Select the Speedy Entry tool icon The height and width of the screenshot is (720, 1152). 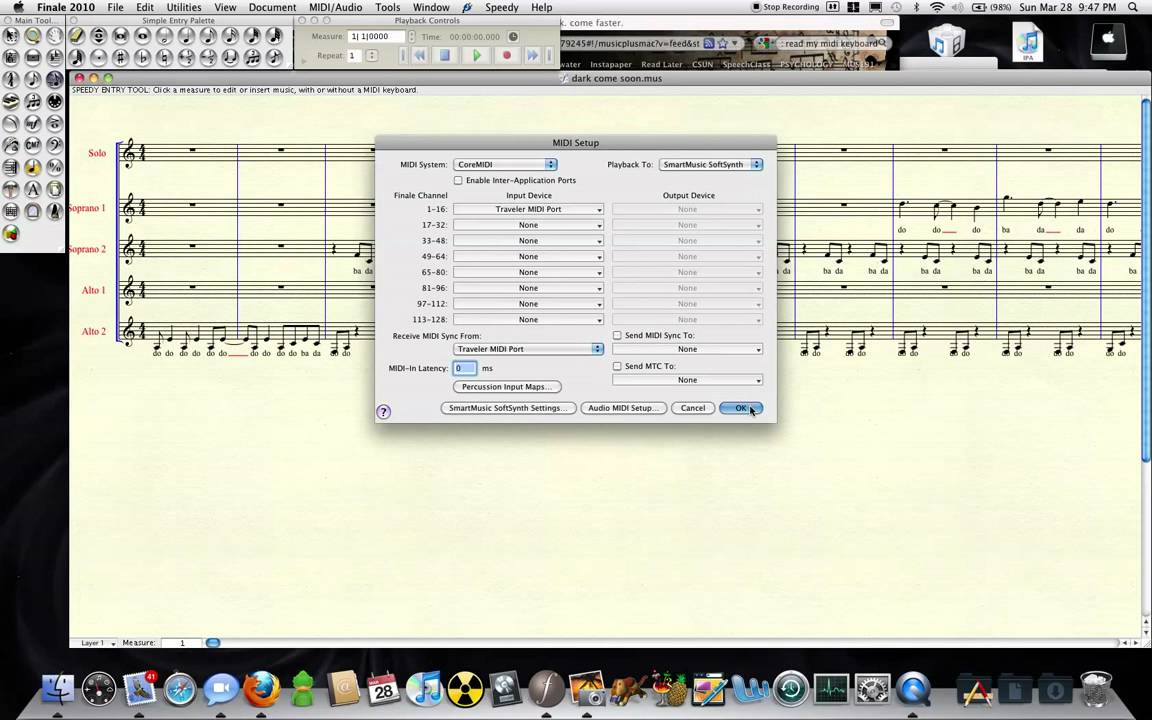click(54, 79)
